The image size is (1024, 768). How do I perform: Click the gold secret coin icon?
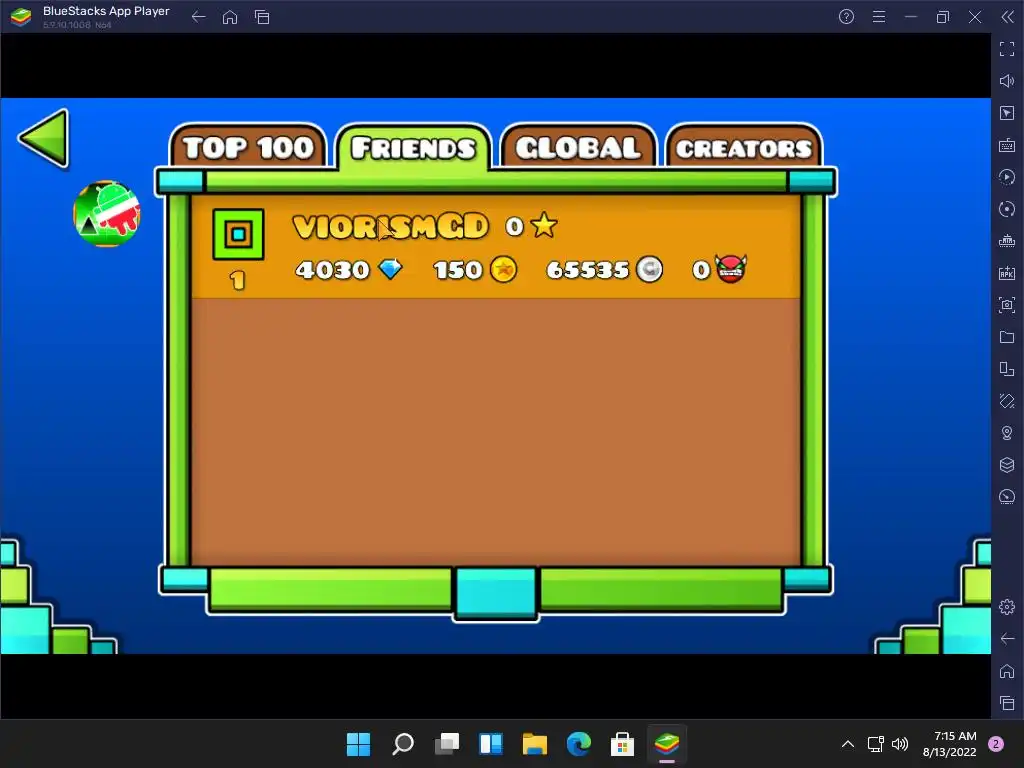tap(504, 269)
